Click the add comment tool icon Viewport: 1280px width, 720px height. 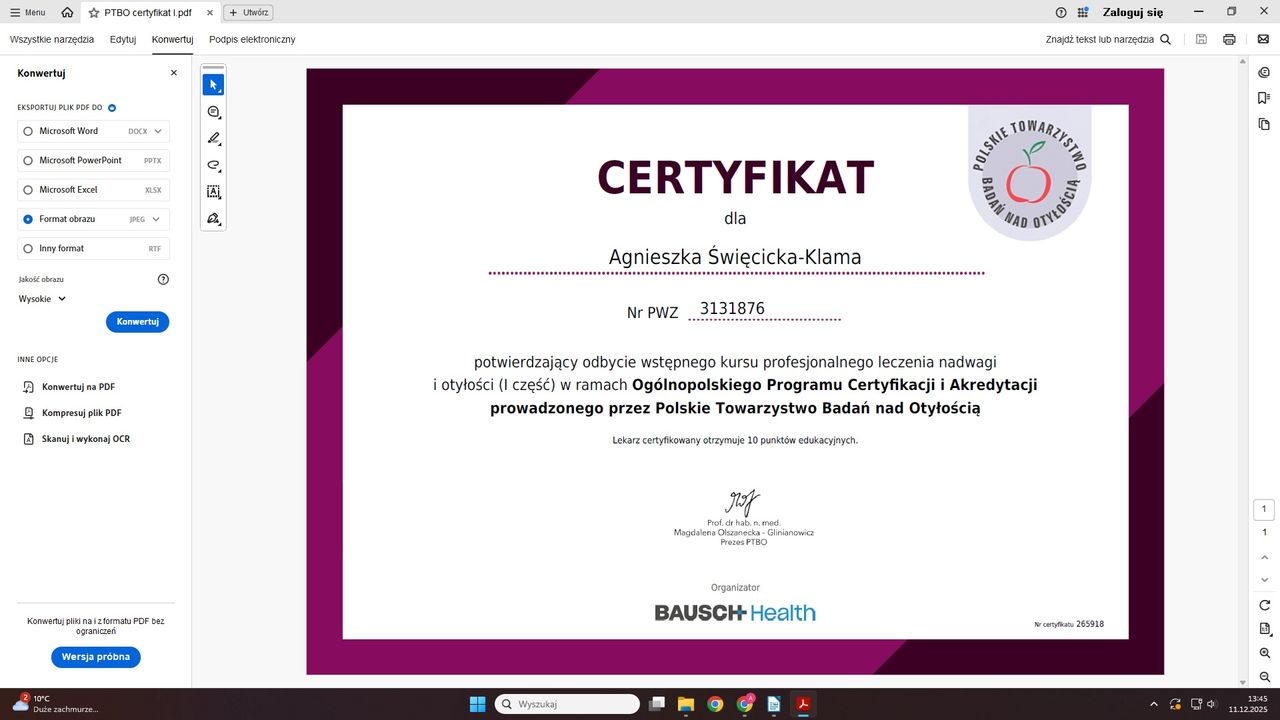[x=213, y=112]
